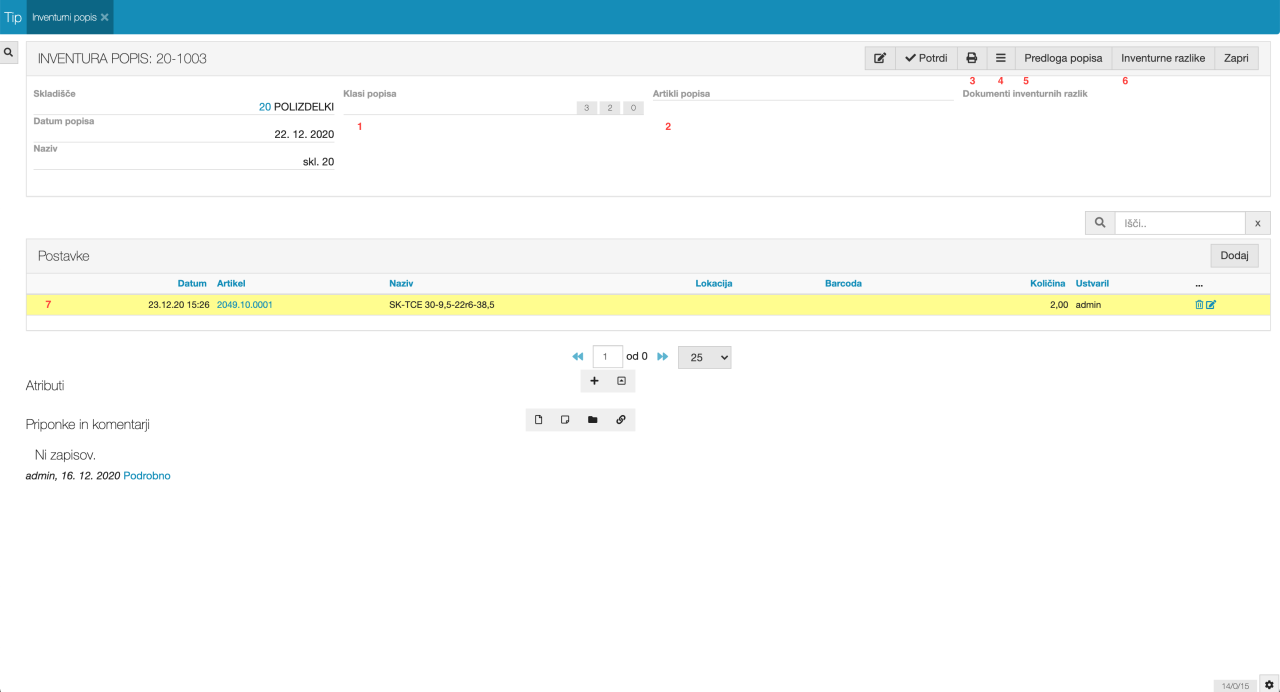The height and width of the screenshot is (692, 1280).
Task: Open the folder icon in attachments
Action: (593, 420)
